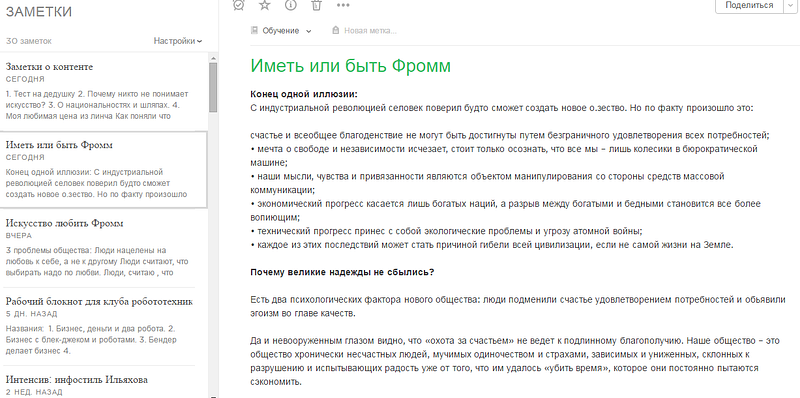Click bullet line наши мысли, чувства и привязанности
Screen dimensions: 800x398
487,183
